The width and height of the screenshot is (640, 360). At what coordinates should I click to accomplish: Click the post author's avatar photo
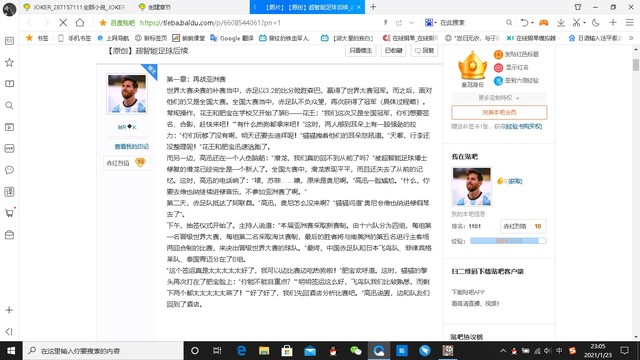pyautogui.click(x=127, y=93)
